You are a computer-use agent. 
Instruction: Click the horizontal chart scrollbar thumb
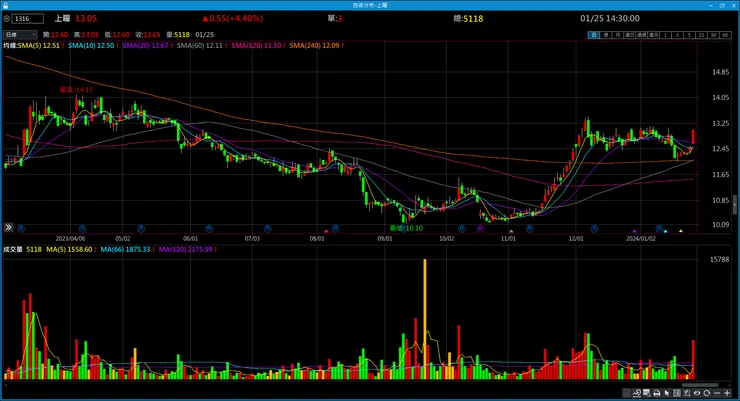[x=700, y=385]
